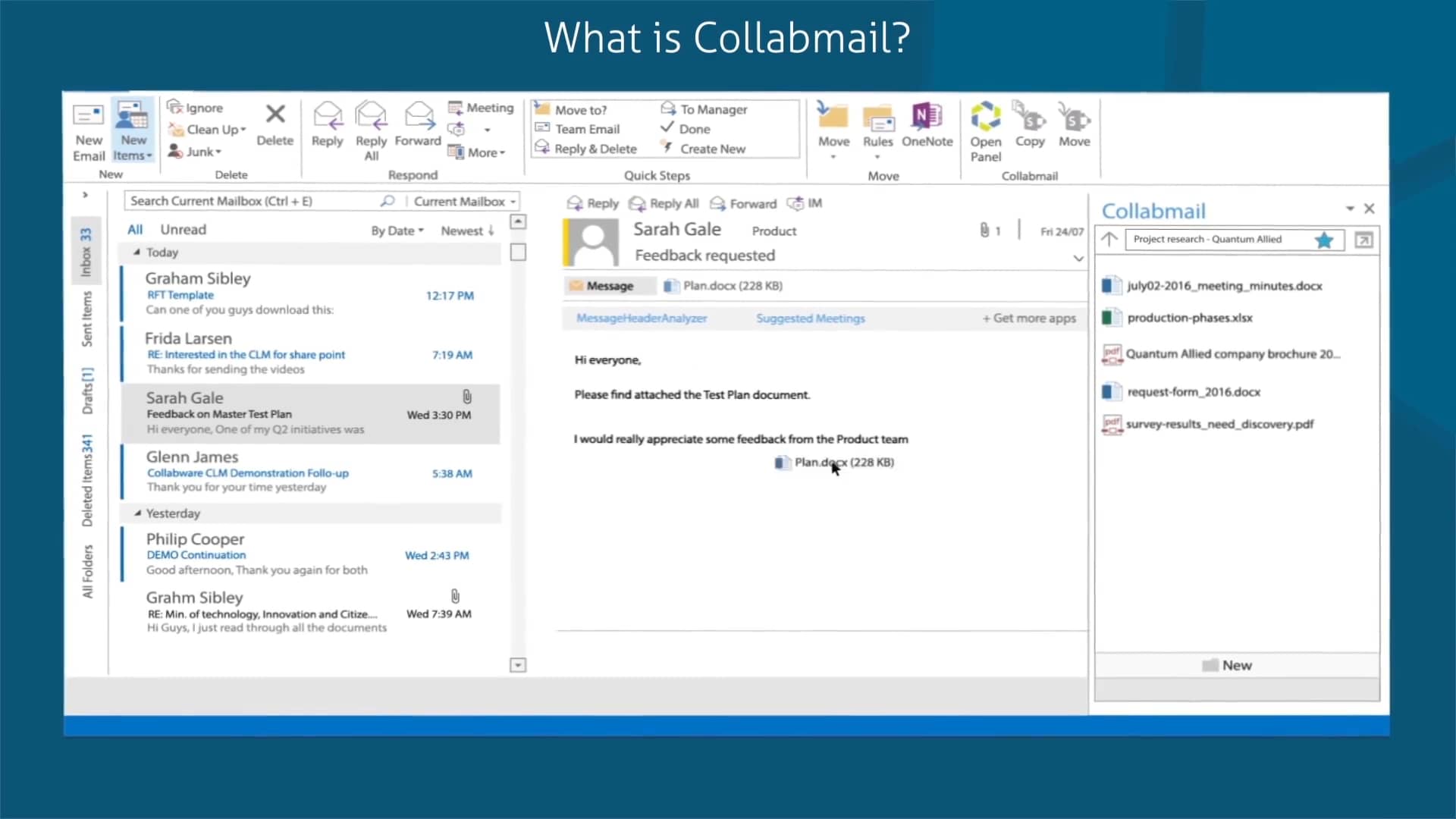This screenshot has height=819, width=1456.
Task: Click the Move icon in Collabmail group
Action: click(x=1075, y=125)
